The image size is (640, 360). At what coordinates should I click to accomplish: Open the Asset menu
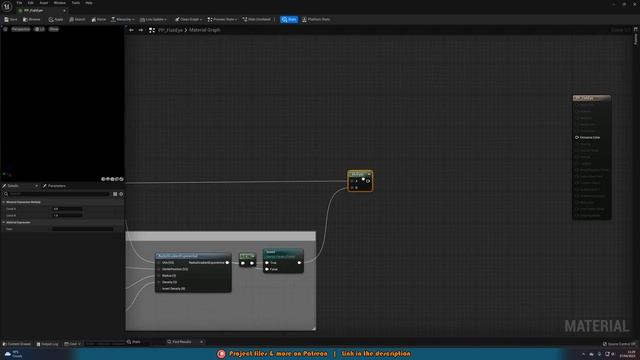pyautogui.click(x=44, y=3)
